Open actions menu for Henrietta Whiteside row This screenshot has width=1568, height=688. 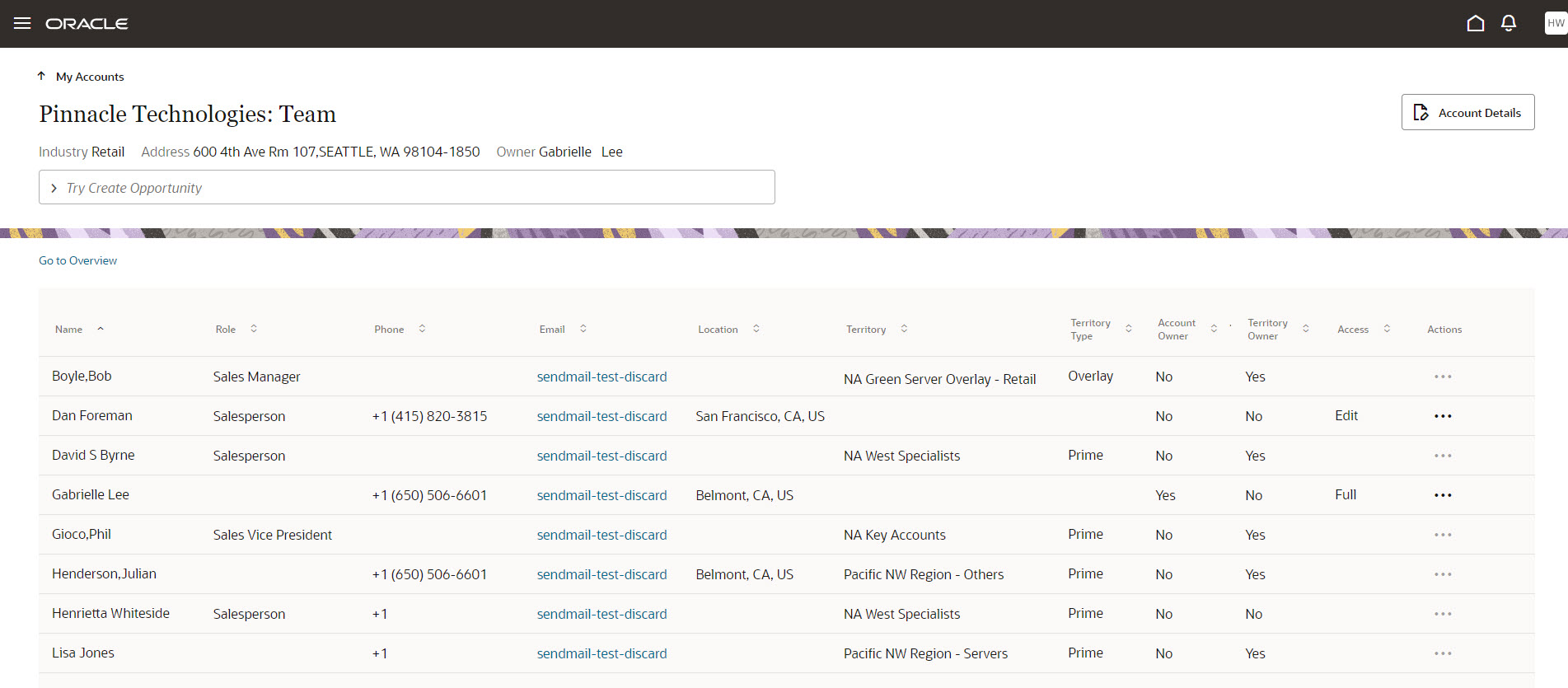1443,614
